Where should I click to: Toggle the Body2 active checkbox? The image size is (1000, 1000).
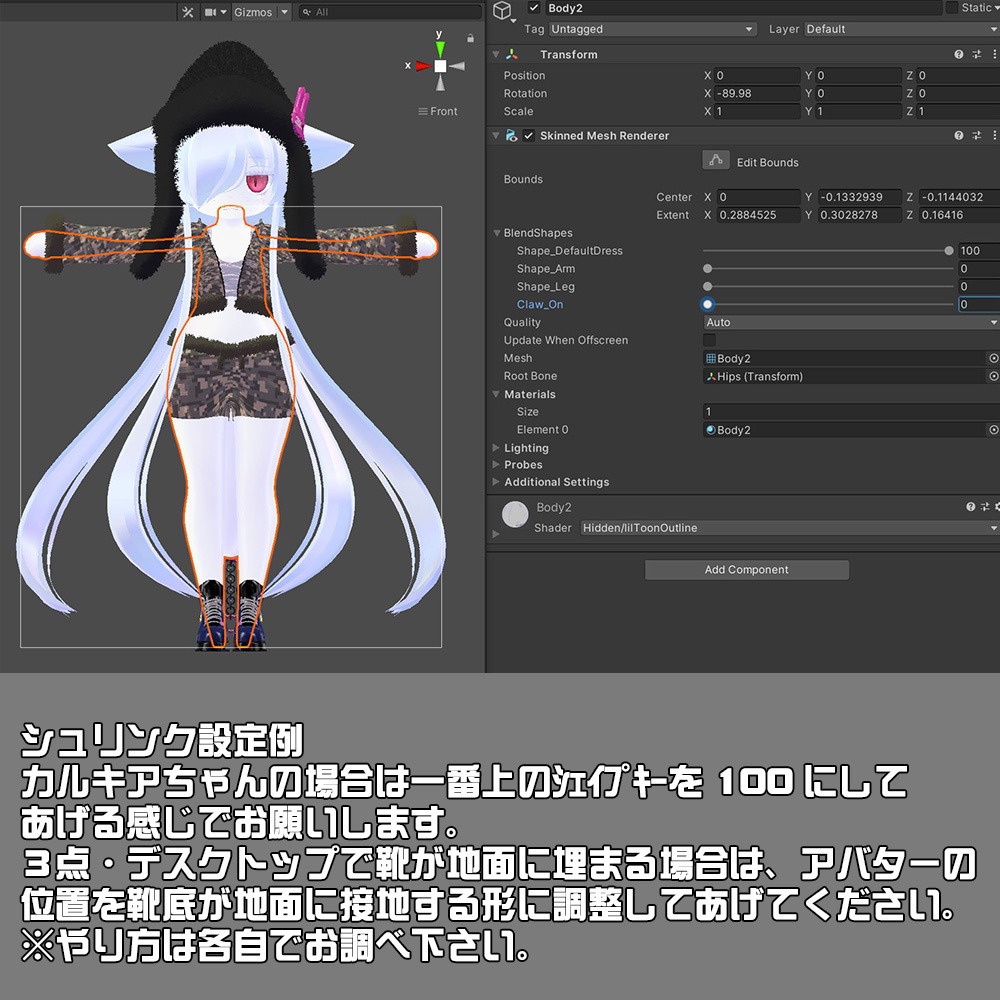534,8
